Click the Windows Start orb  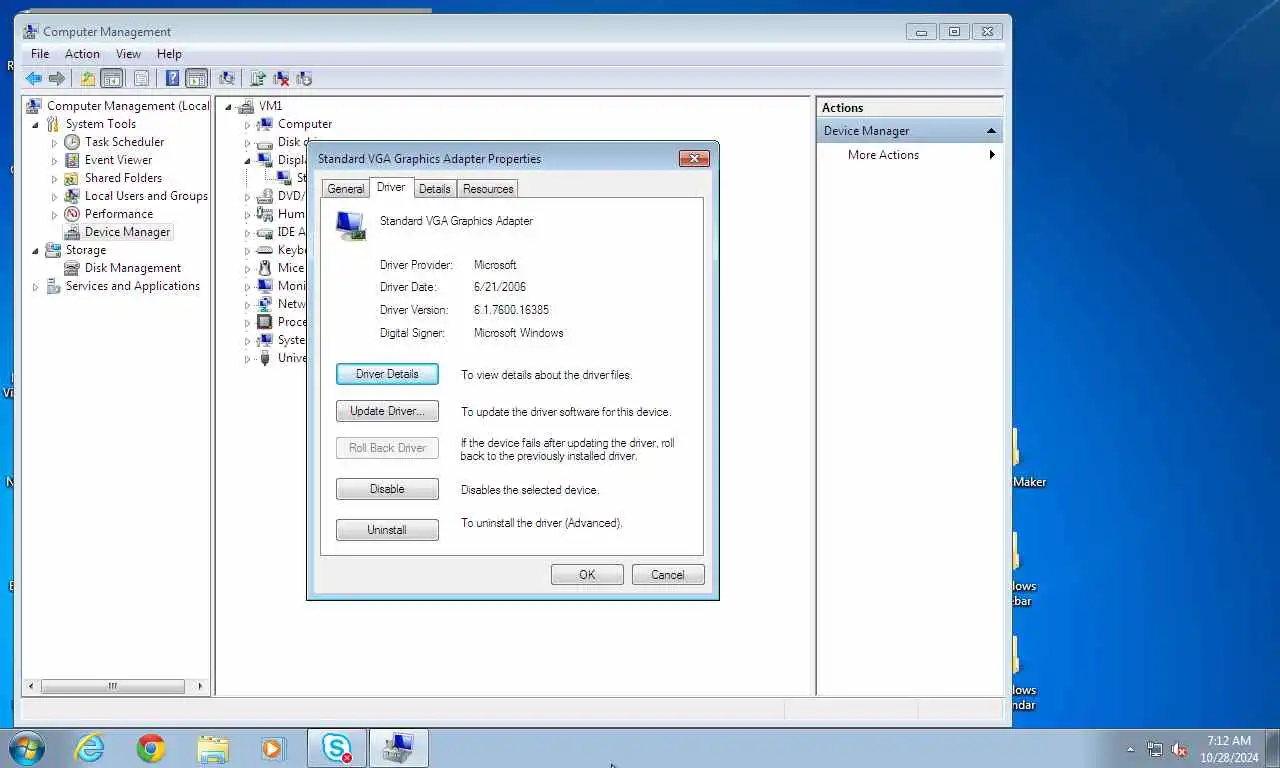(x=27, y=748)
